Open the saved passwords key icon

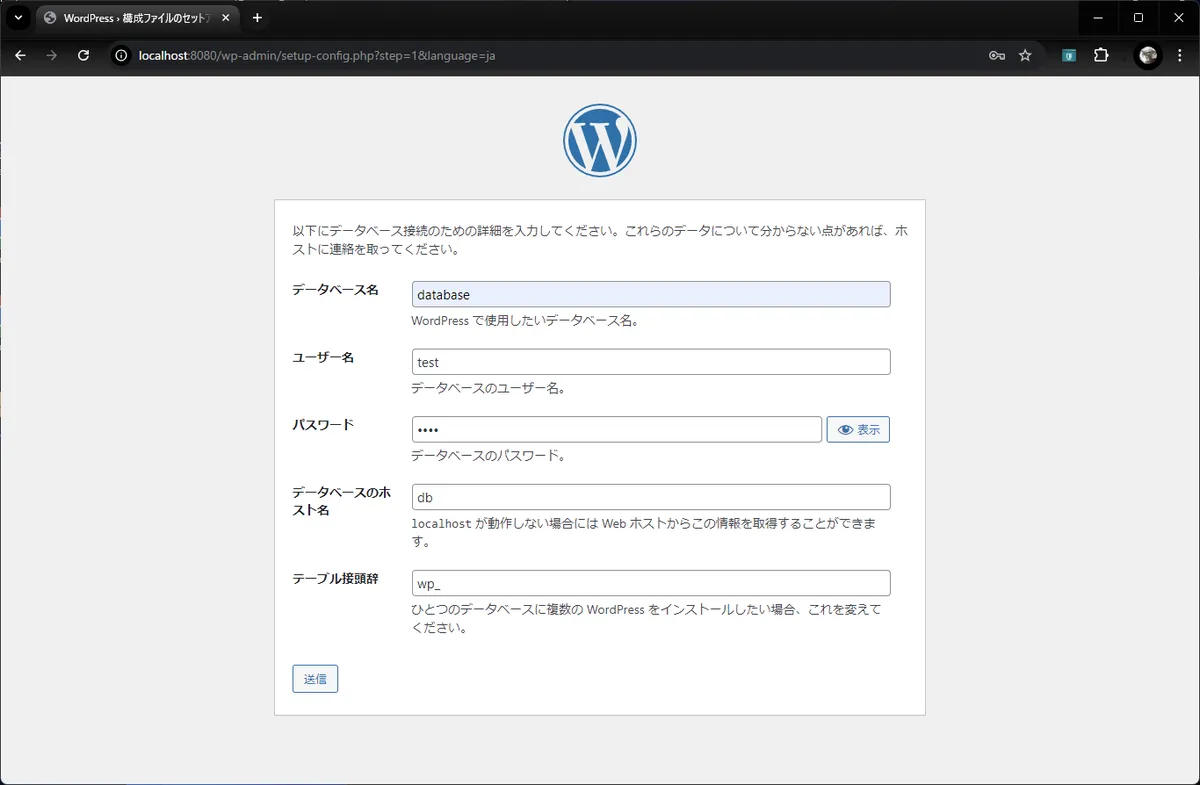tap(997, 56)
